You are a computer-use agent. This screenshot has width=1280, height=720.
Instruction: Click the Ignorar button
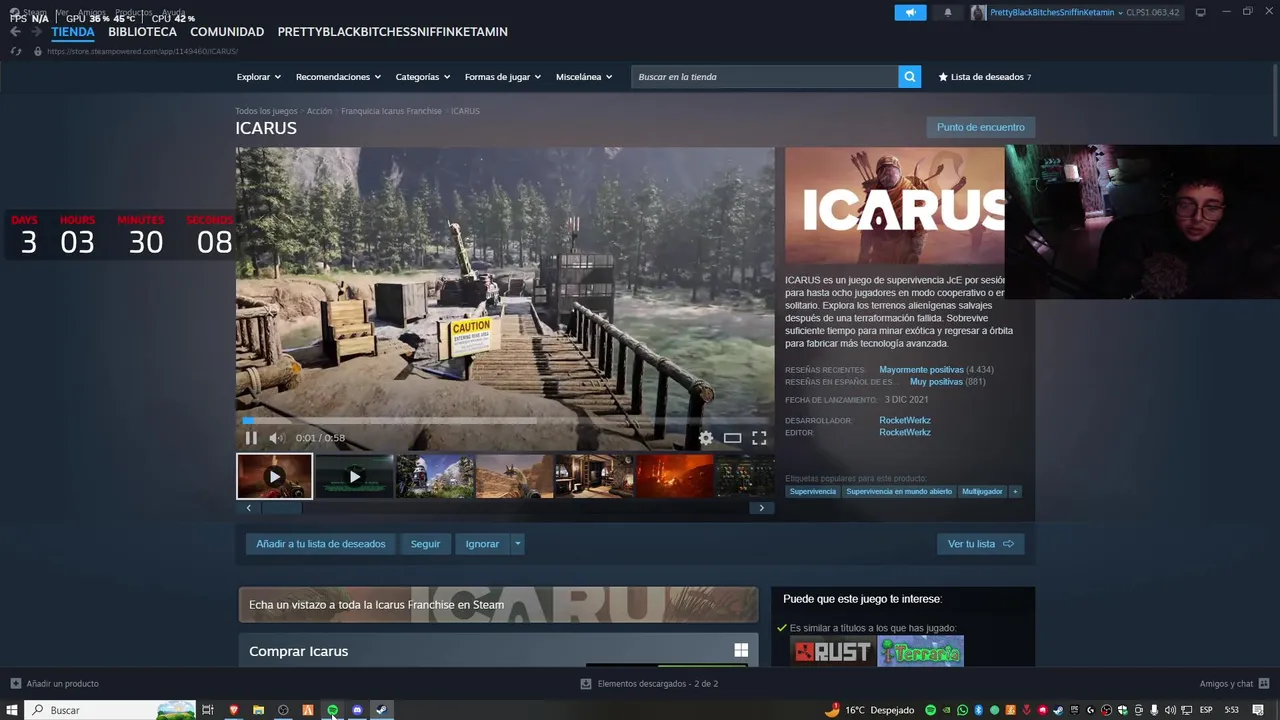[482, 544]
